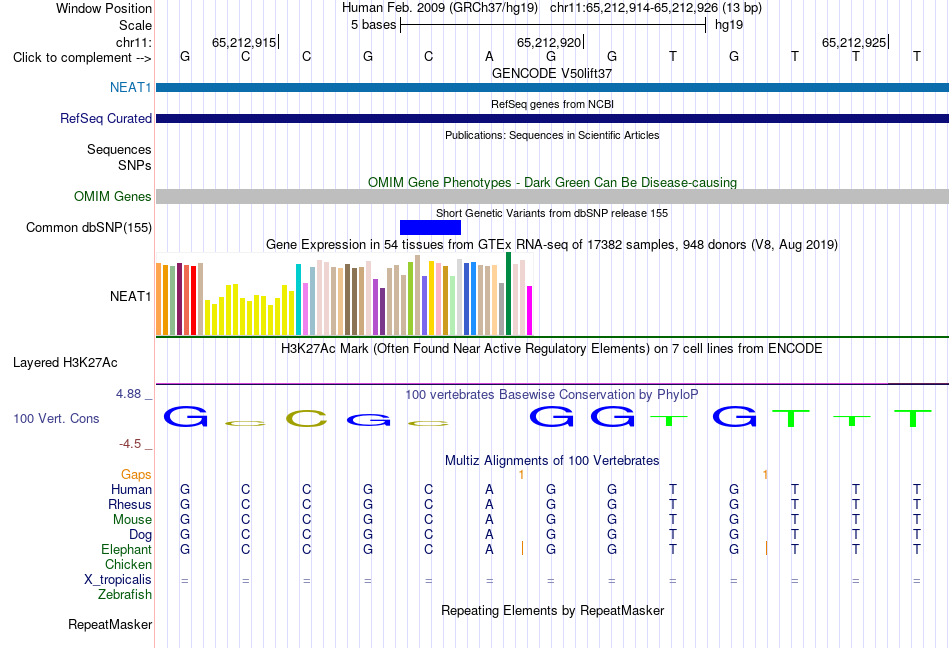Image resolution: width=950 pixels, height=648 pixels.
Task: Click the gray OMIM Genes bar
Action: pos(552,196)
